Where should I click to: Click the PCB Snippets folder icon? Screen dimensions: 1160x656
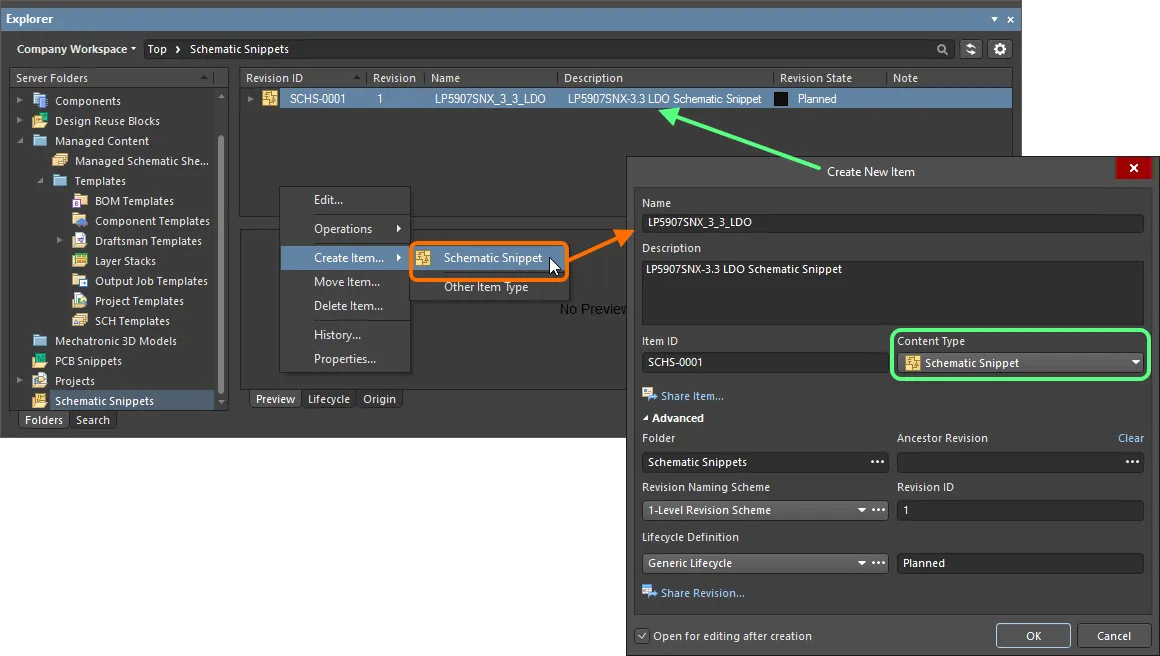click(x=40, y=361)
